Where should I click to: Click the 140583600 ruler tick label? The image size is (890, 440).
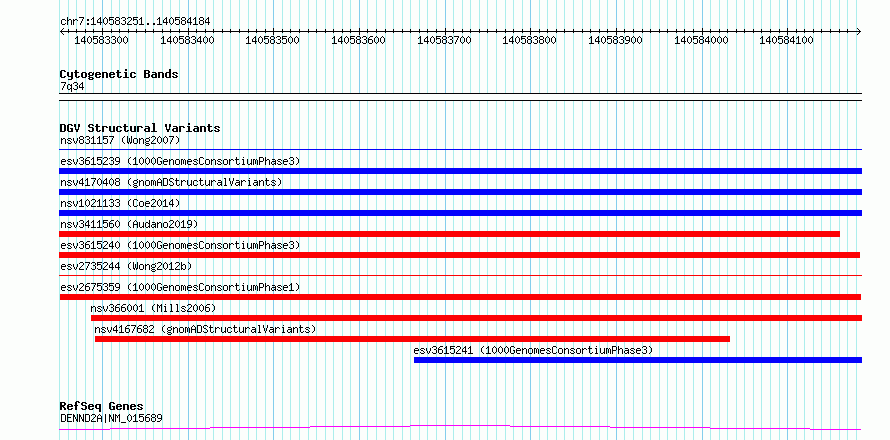tap(358, 40)
